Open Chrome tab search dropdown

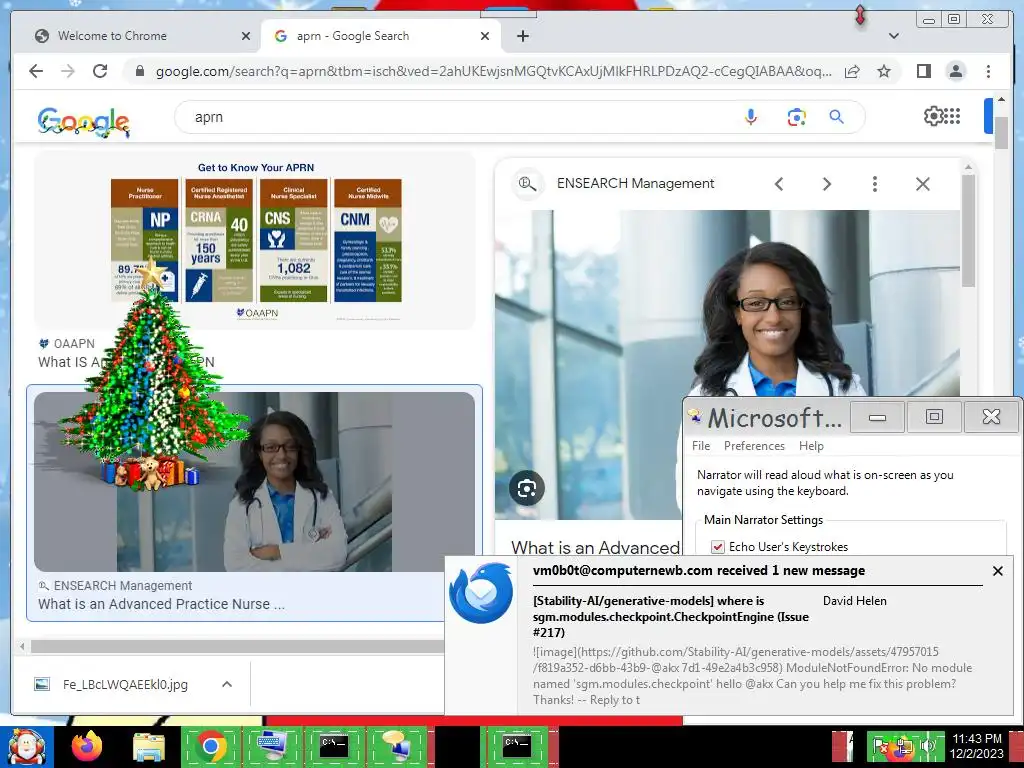point(893,36)
